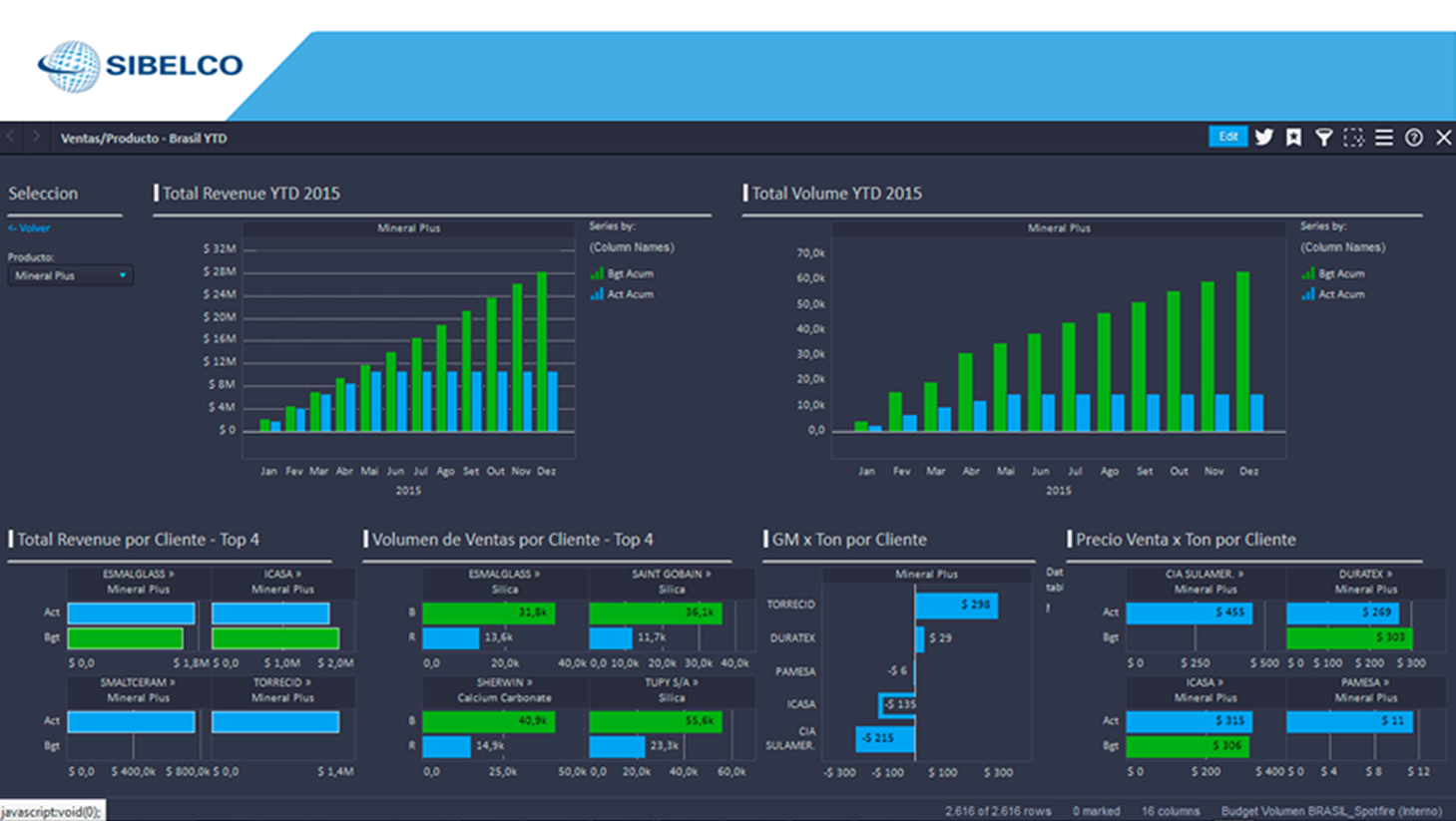Click the Edit button

1227,137
